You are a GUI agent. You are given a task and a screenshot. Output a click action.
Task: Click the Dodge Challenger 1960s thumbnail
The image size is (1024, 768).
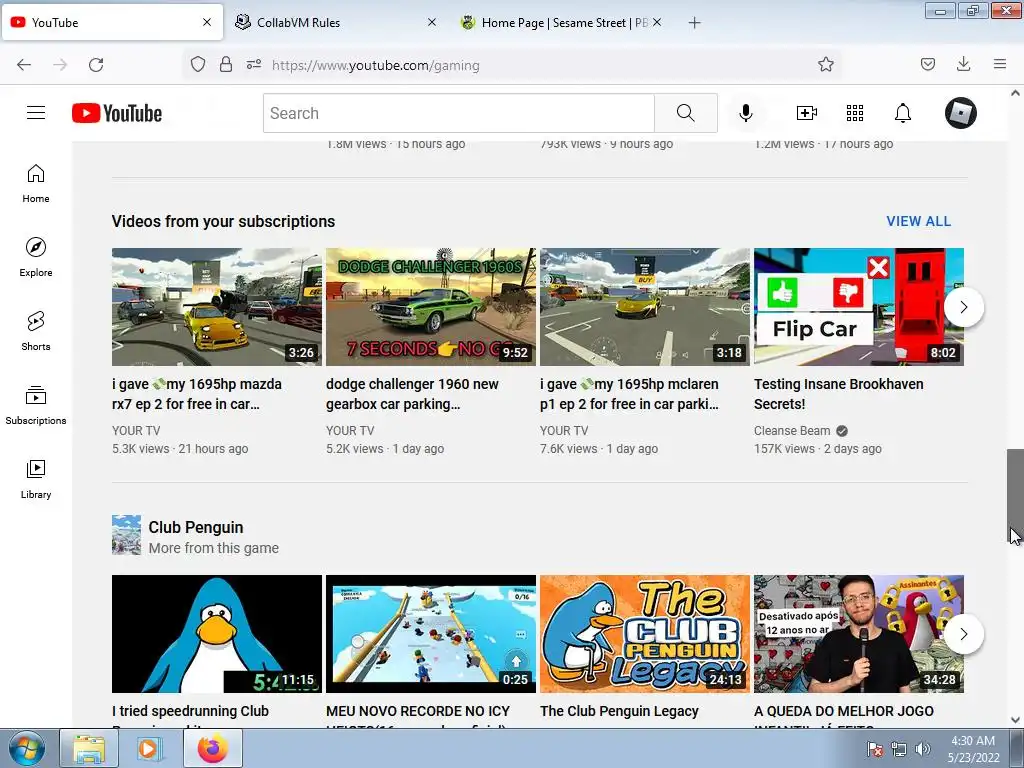point(430,307)
